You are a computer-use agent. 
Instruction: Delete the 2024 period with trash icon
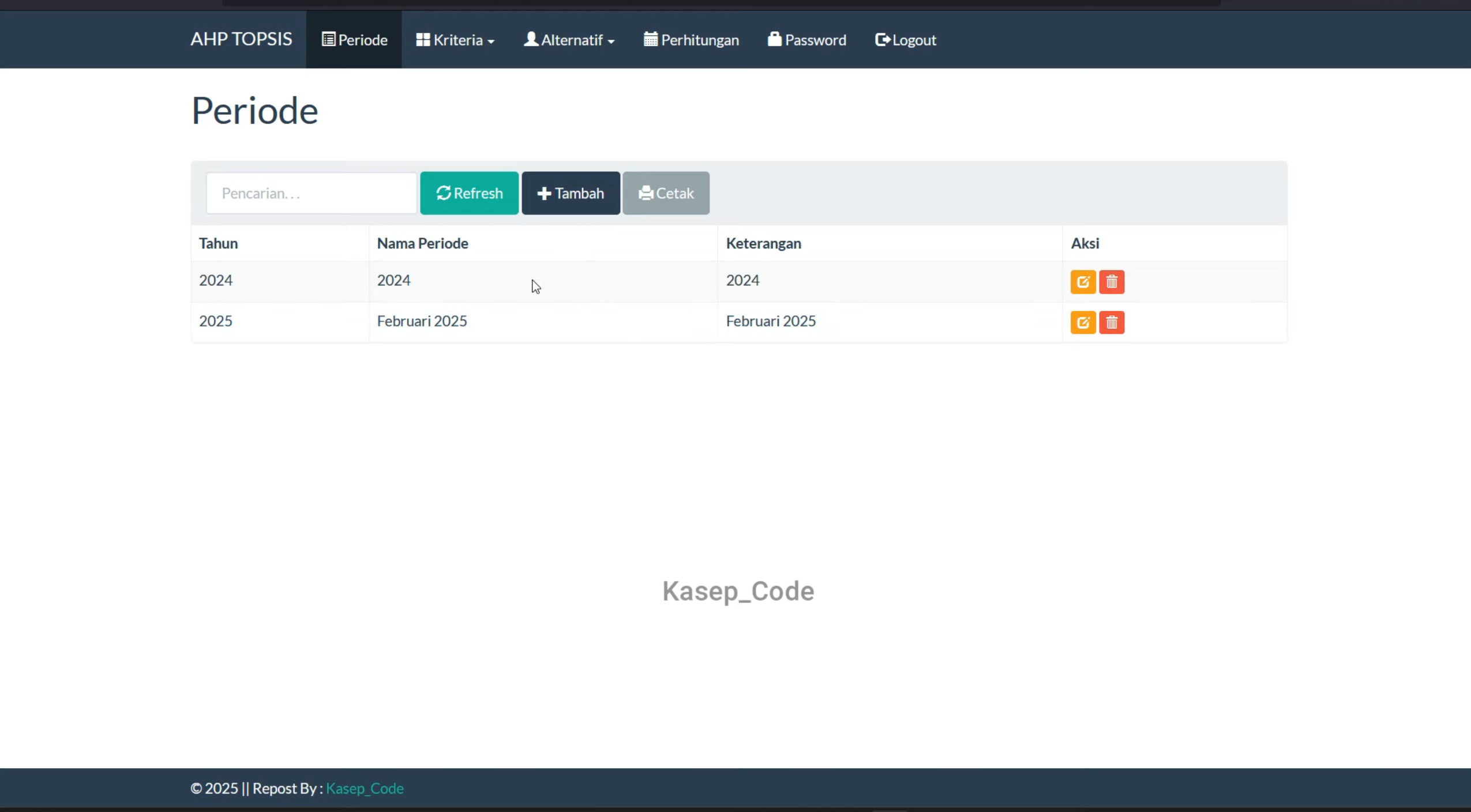[1112, 282]
